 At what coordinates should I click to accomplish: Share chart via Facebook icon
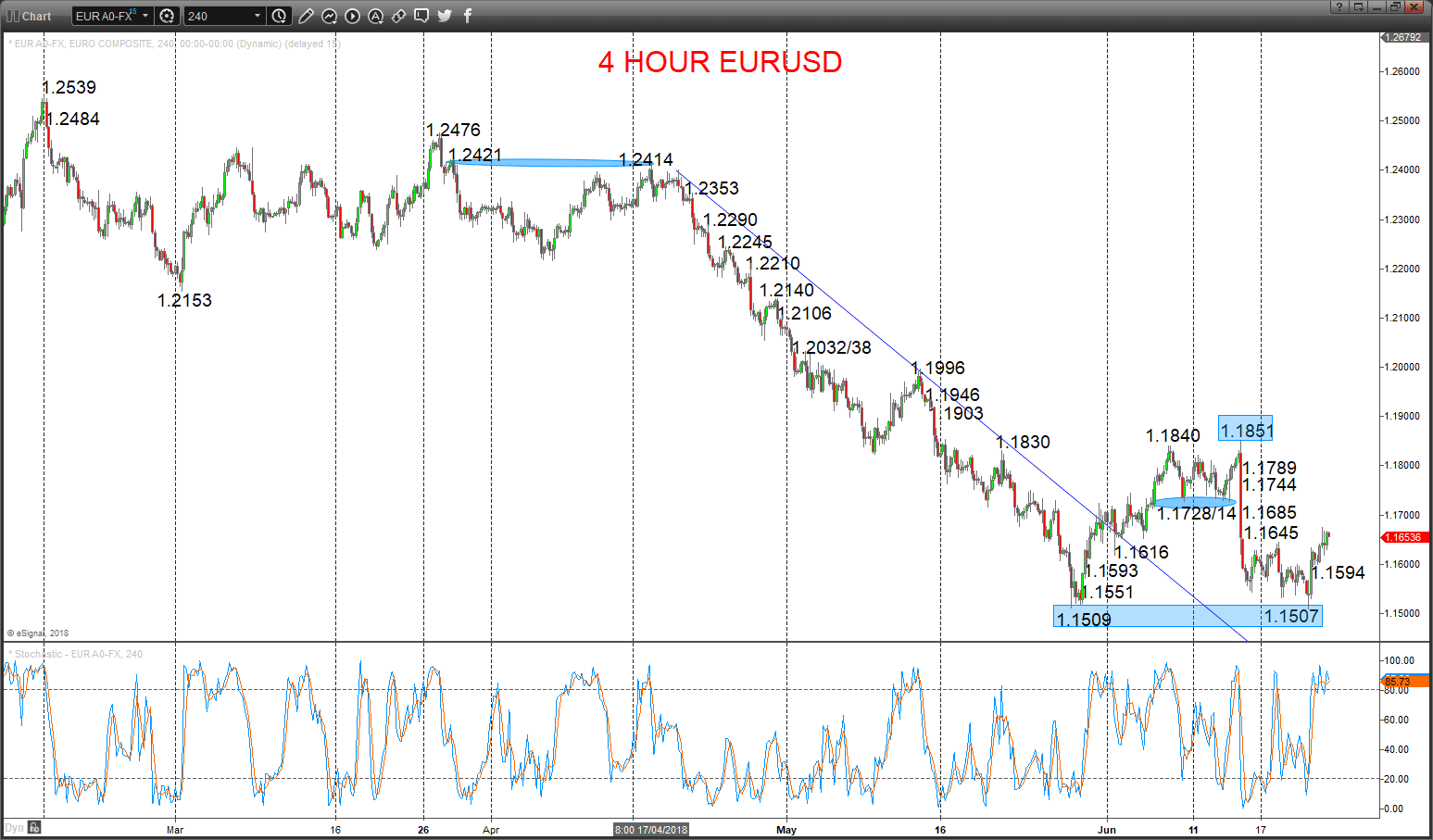click(x=468, y=16)
